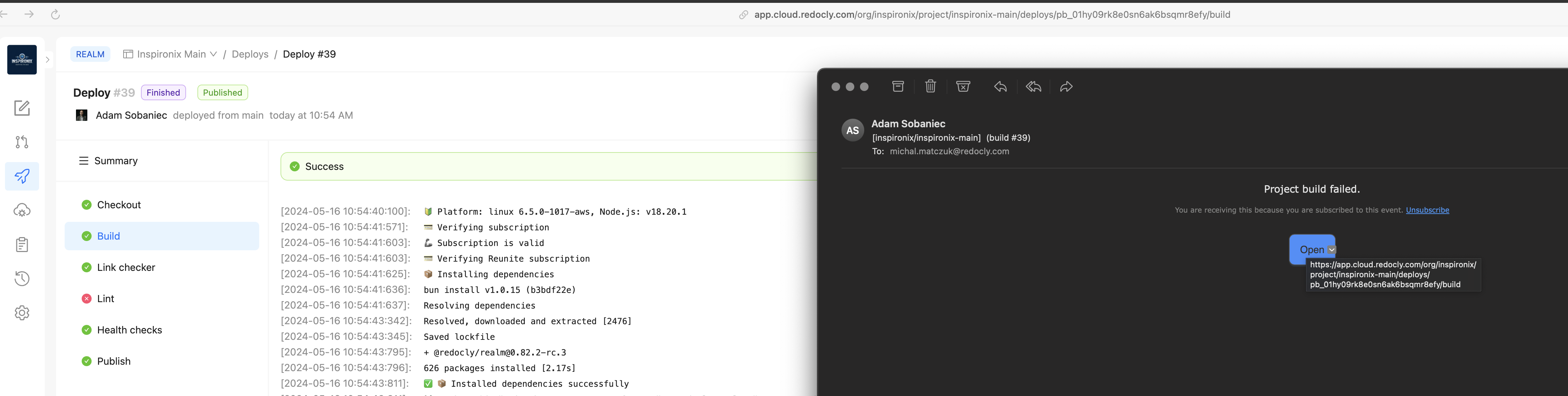Click the Published status badge

pyautogui.click(x=222, y=93)
